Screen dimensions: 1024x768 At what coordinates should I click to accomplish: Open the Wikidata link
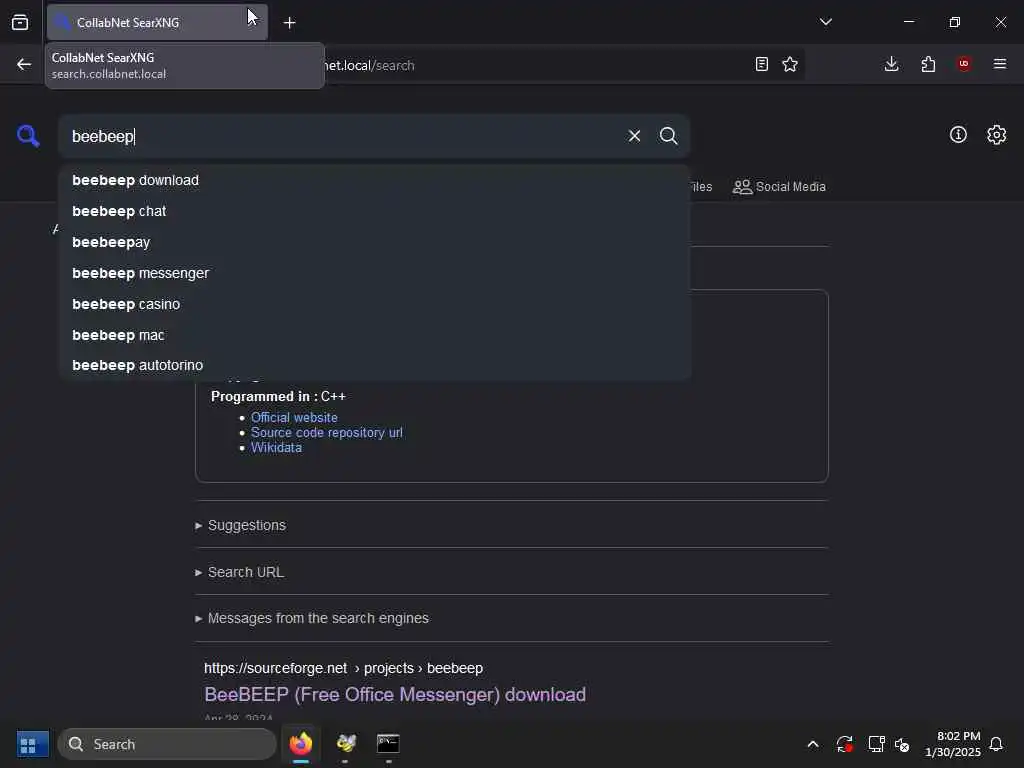pyautogui.click(x=276, y=447)
